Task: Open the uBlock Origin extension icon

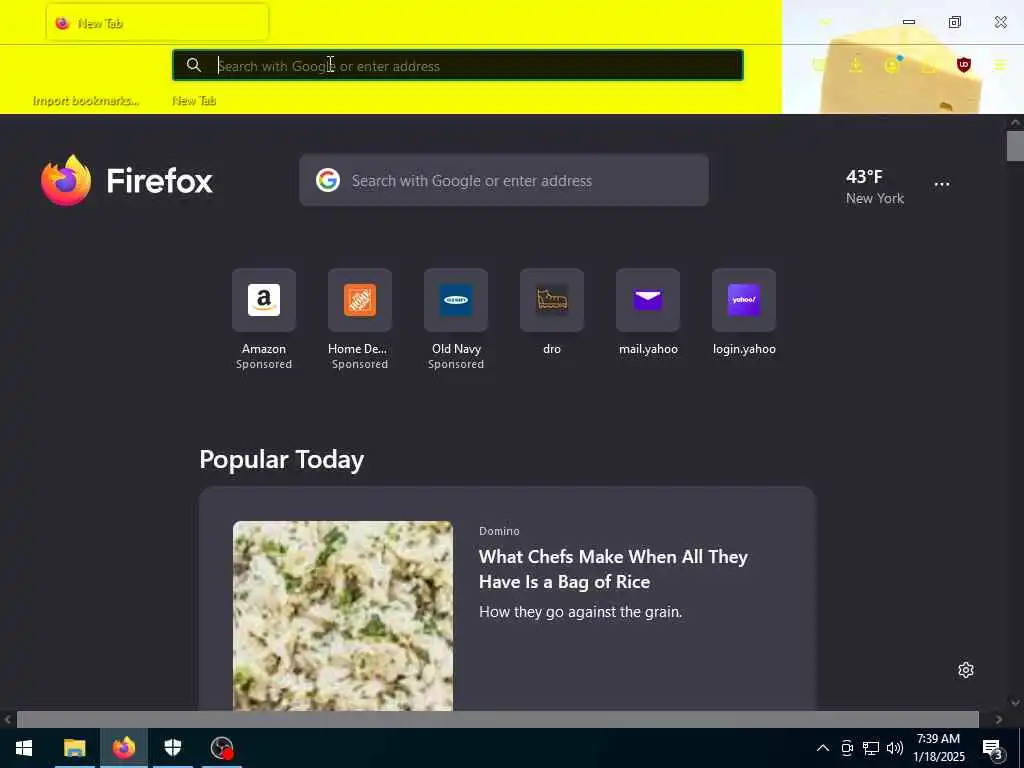Action: tap(963, 65)
